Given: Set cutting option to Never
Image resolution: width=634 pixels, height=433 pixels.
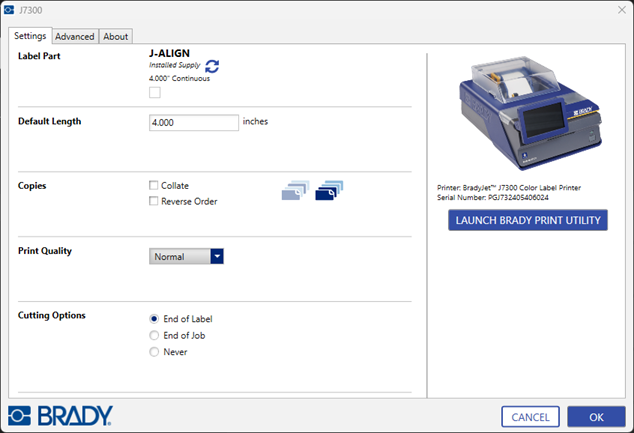Looking at the screenshot, I should point(154,352).
